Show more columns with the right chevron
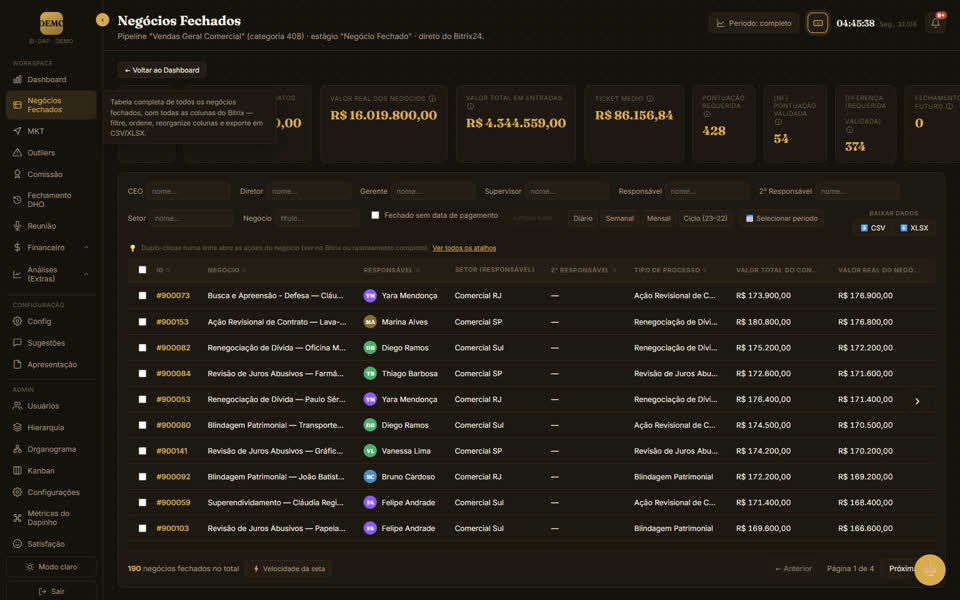 (917, 402)
